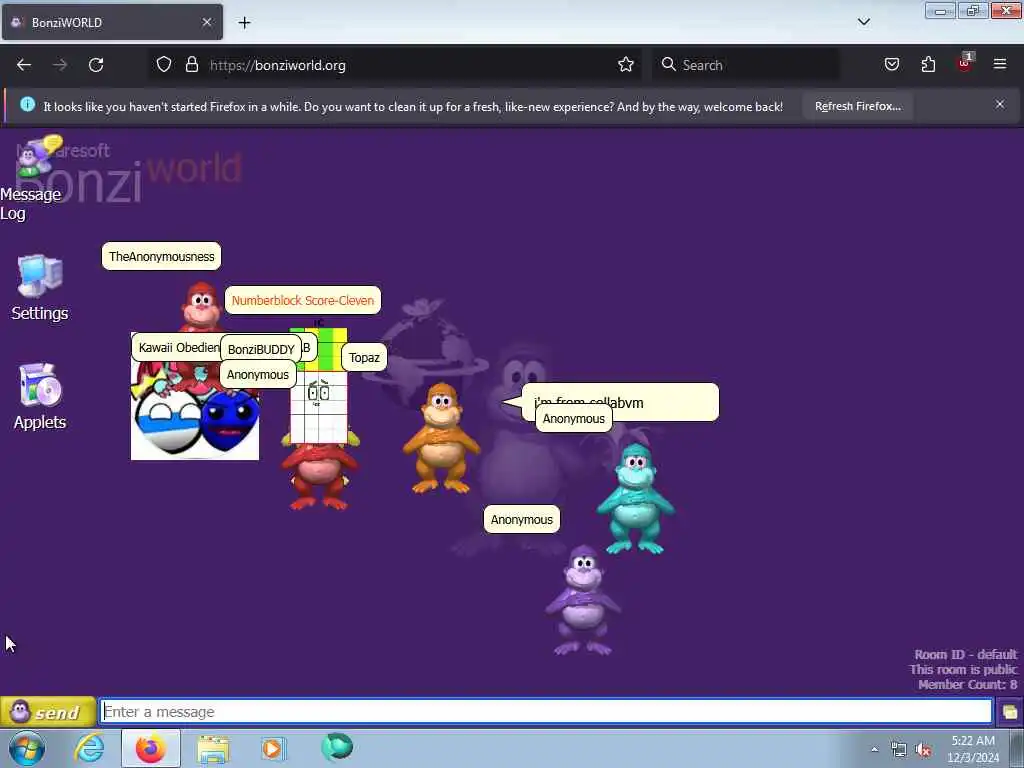
Task: Reload the page with refresh icon
Action: tap(96, 65)
